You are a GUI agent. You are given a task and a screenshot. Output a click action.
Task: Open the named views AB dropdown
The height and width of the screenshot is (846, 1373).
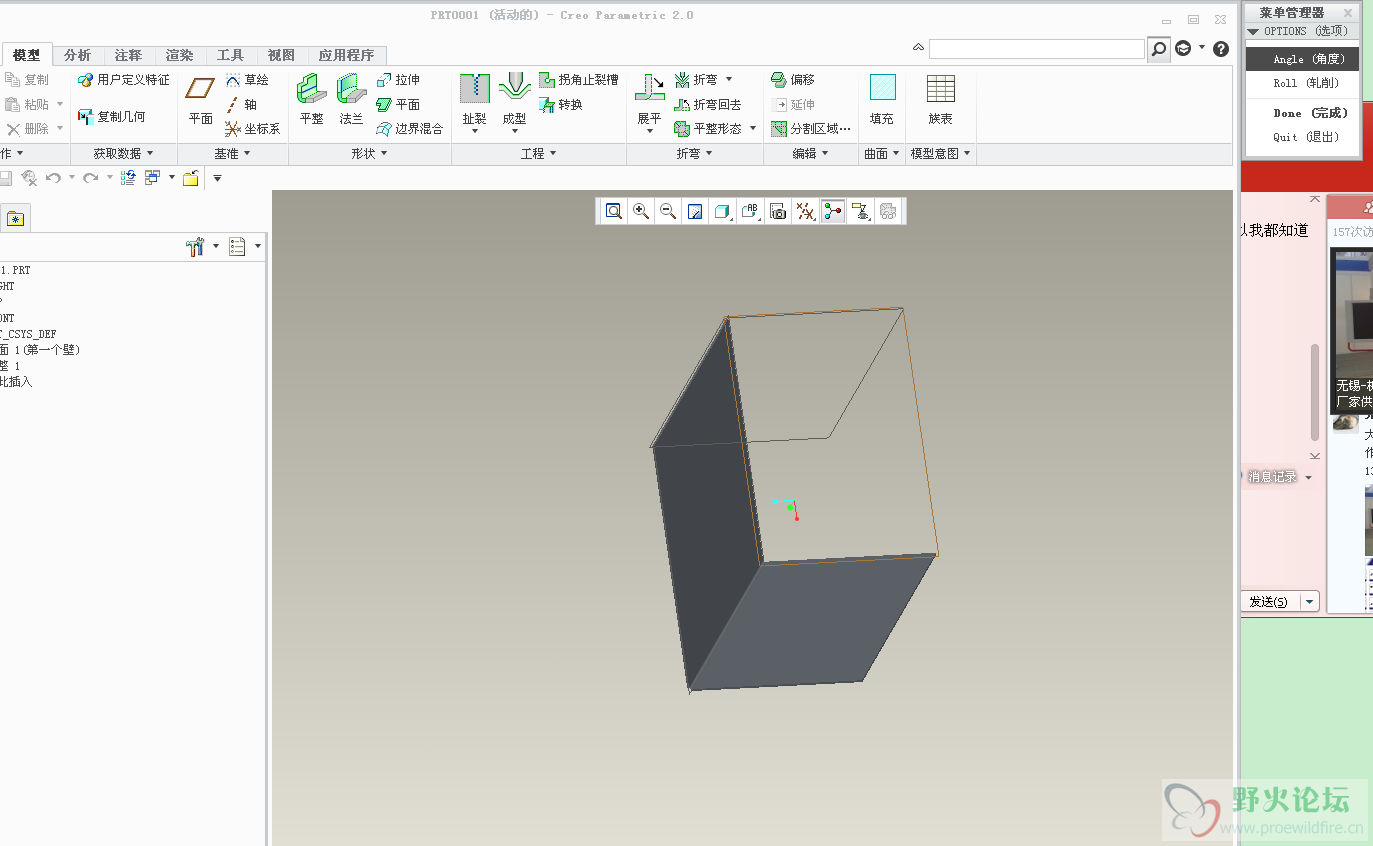pyautogui.click(x=750, y=211)
